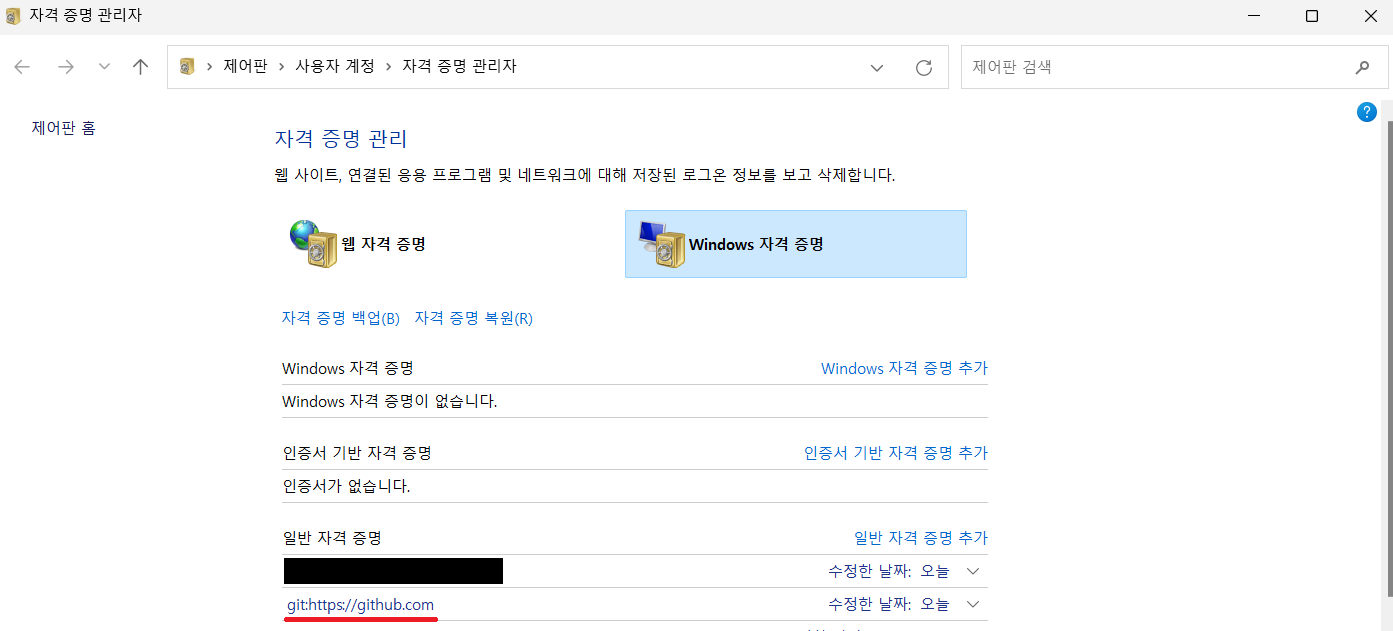Select 자격 증명 관리자 breadcrumb segment
1393x631 pixels.
(x=459, y=67)
